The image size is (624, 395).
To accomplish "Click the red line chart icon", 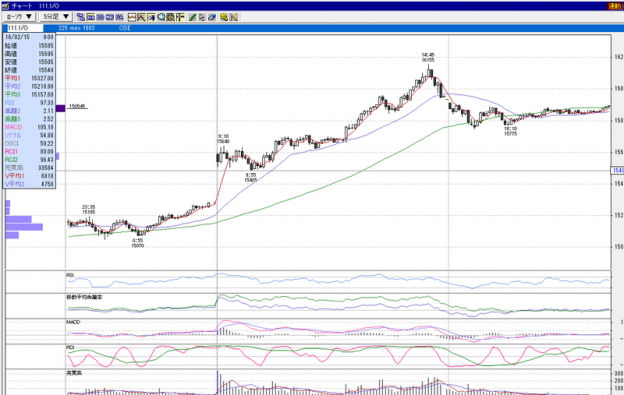I will coord(132,17).
